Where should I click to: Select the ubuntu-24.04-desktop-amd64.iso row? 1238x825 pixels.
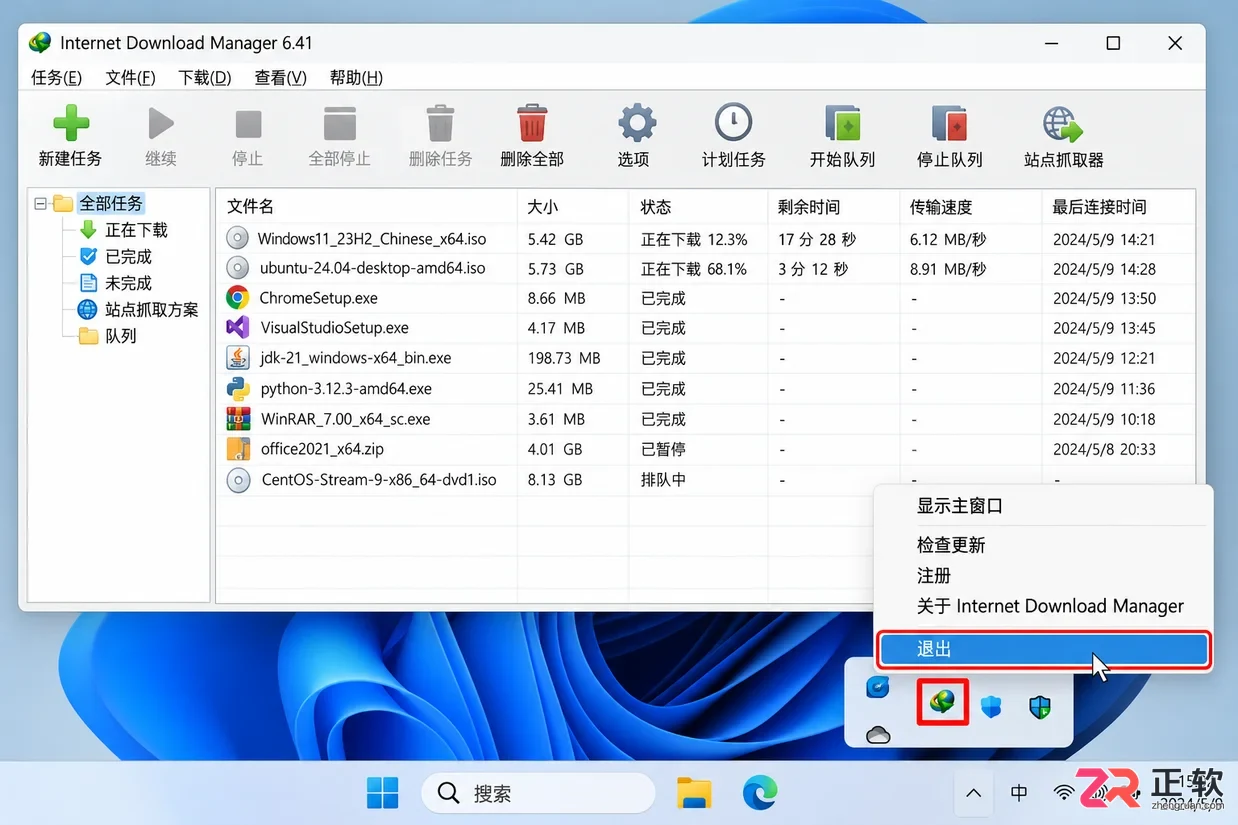(705, 269)
